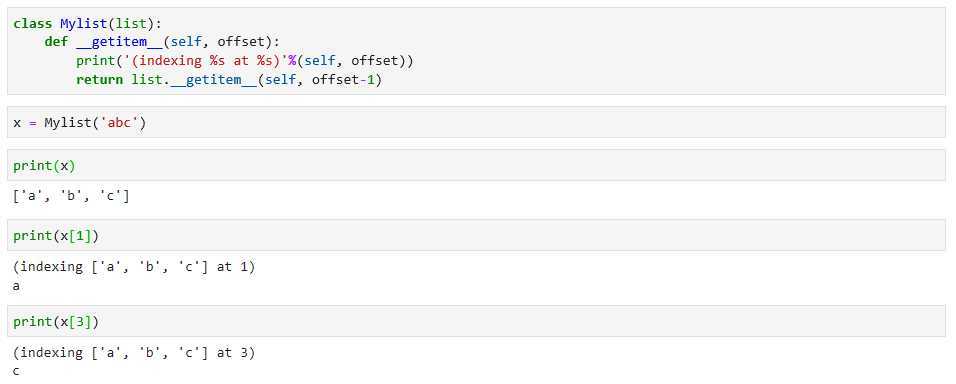Screen dimensions: 956x384
Task: Click the return list.__getitem__ line
Action: (x=229, y=80)
